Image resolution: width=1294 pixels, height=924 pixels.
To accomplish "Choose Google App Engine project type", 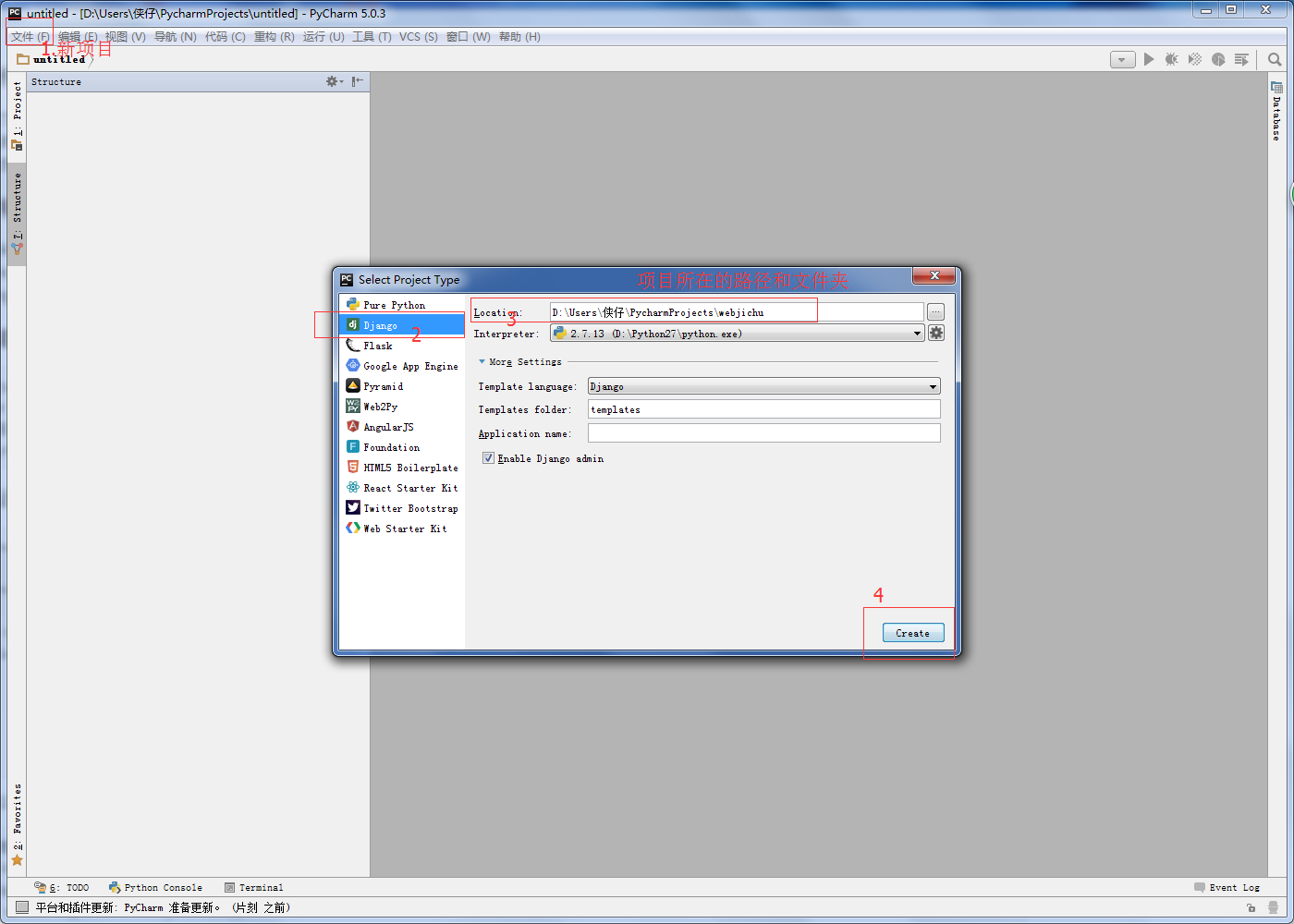I will point(401,366).
